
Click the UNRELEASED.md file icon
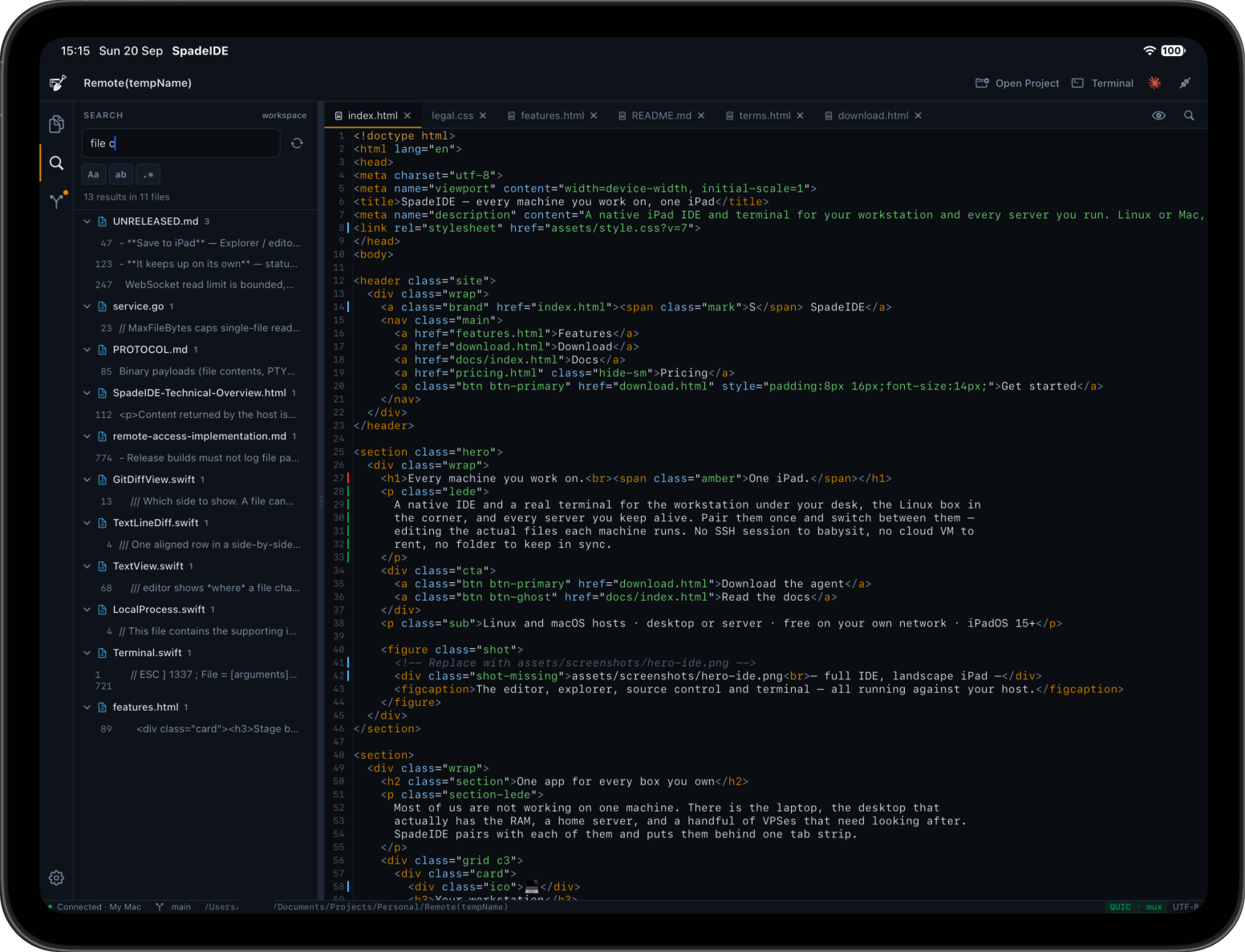click(102, 221)
